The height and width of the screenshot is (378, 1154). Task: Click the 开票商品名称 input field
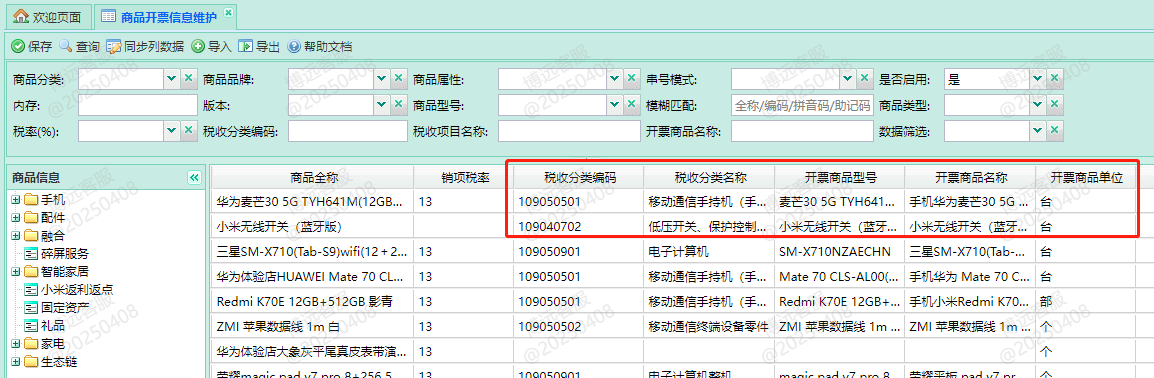(x=802, y=131)
